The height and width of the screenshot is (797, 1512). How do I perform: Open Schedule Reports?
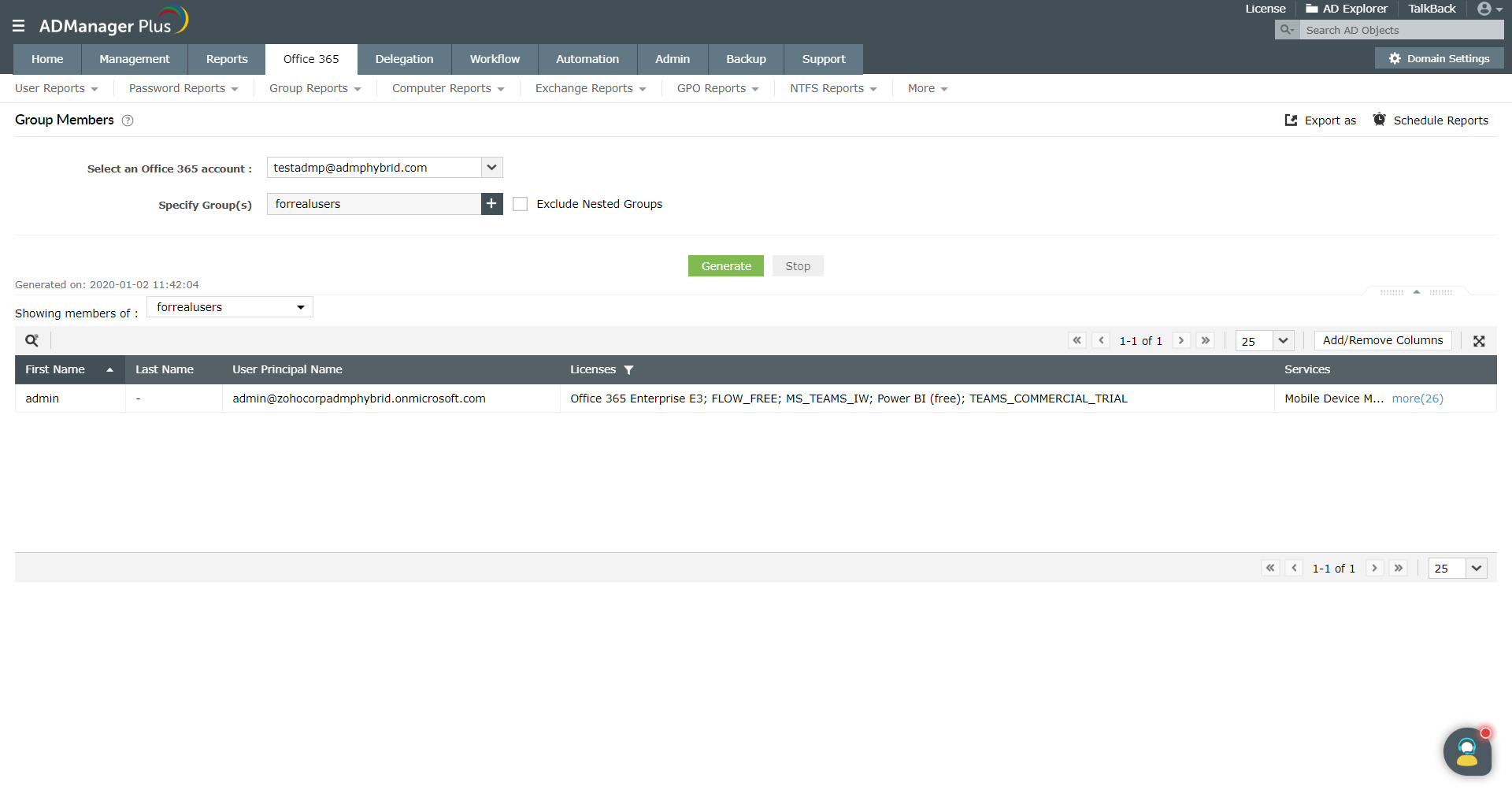pos(1431,120)
